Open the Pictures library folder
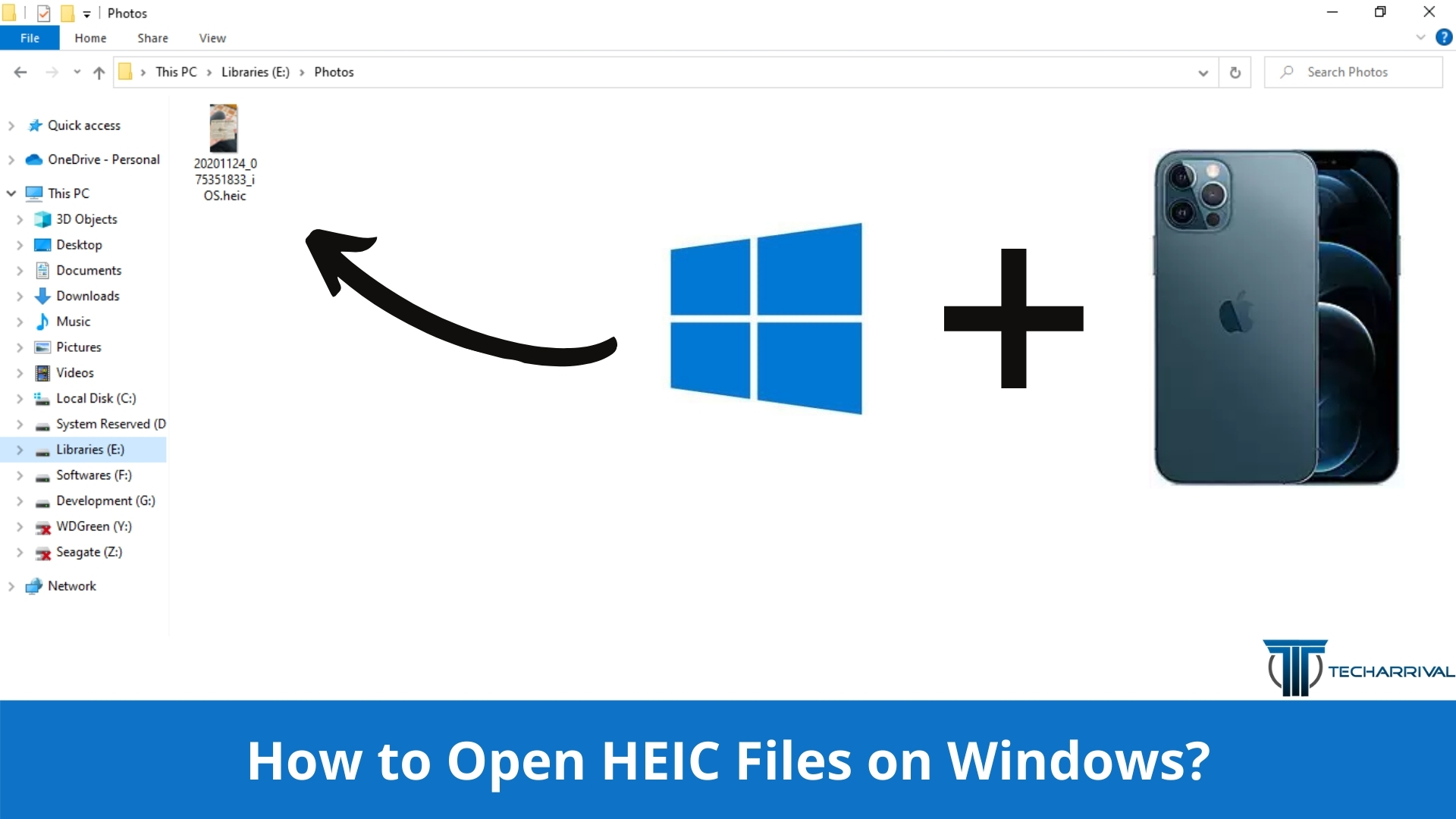 pyautogui.click(x=77, y=347)
